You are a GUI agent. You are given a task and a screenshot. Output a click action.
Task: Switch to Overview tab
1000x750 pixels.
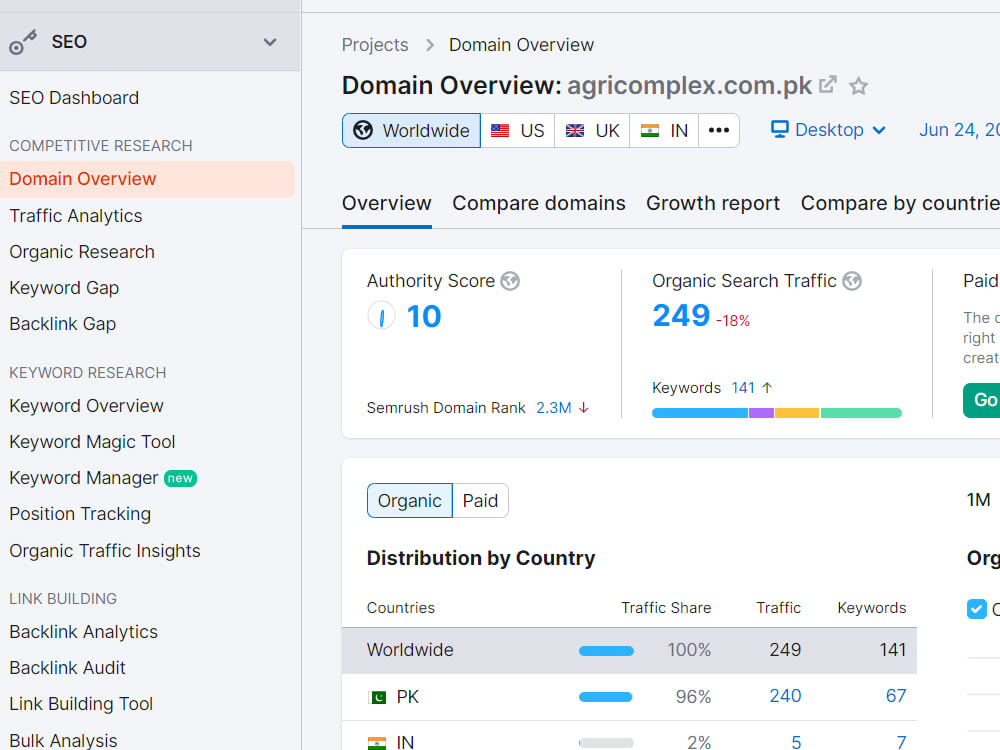pos(386,203)
